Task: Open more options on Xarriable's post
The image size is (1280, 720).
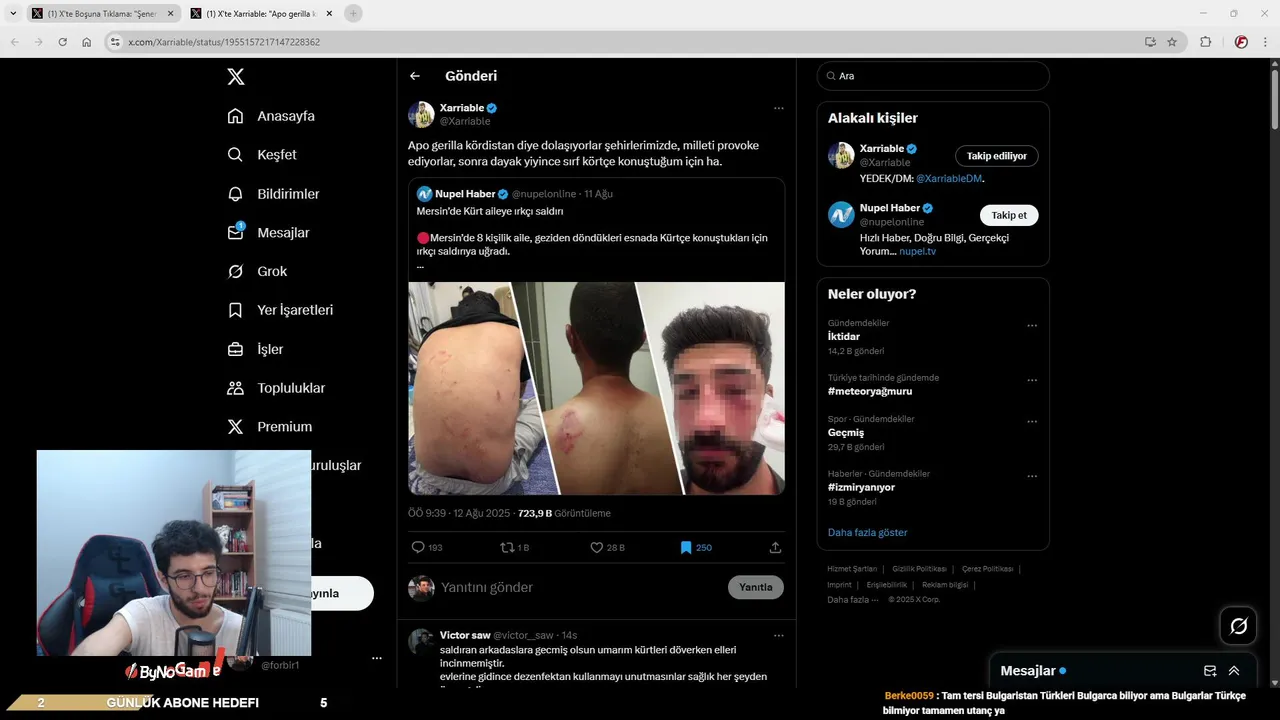Action: 778,108
